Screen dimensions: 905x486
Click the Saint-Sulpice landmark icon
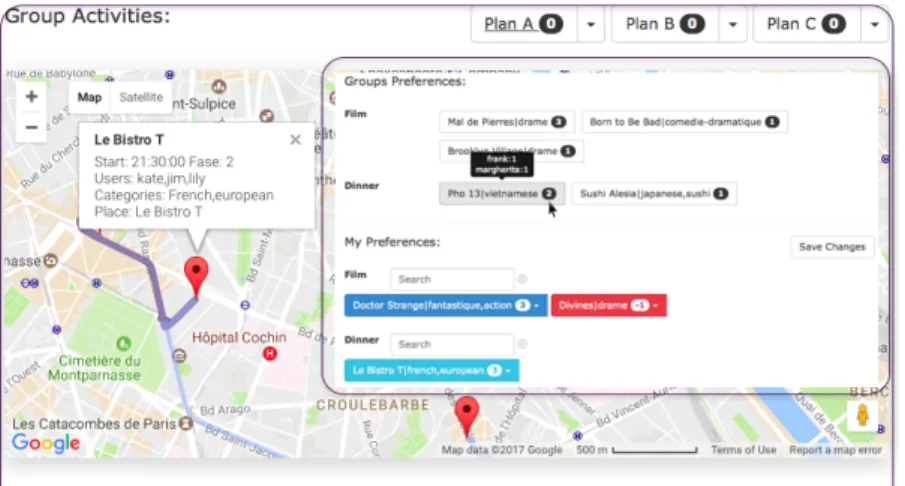pos(219,88)
